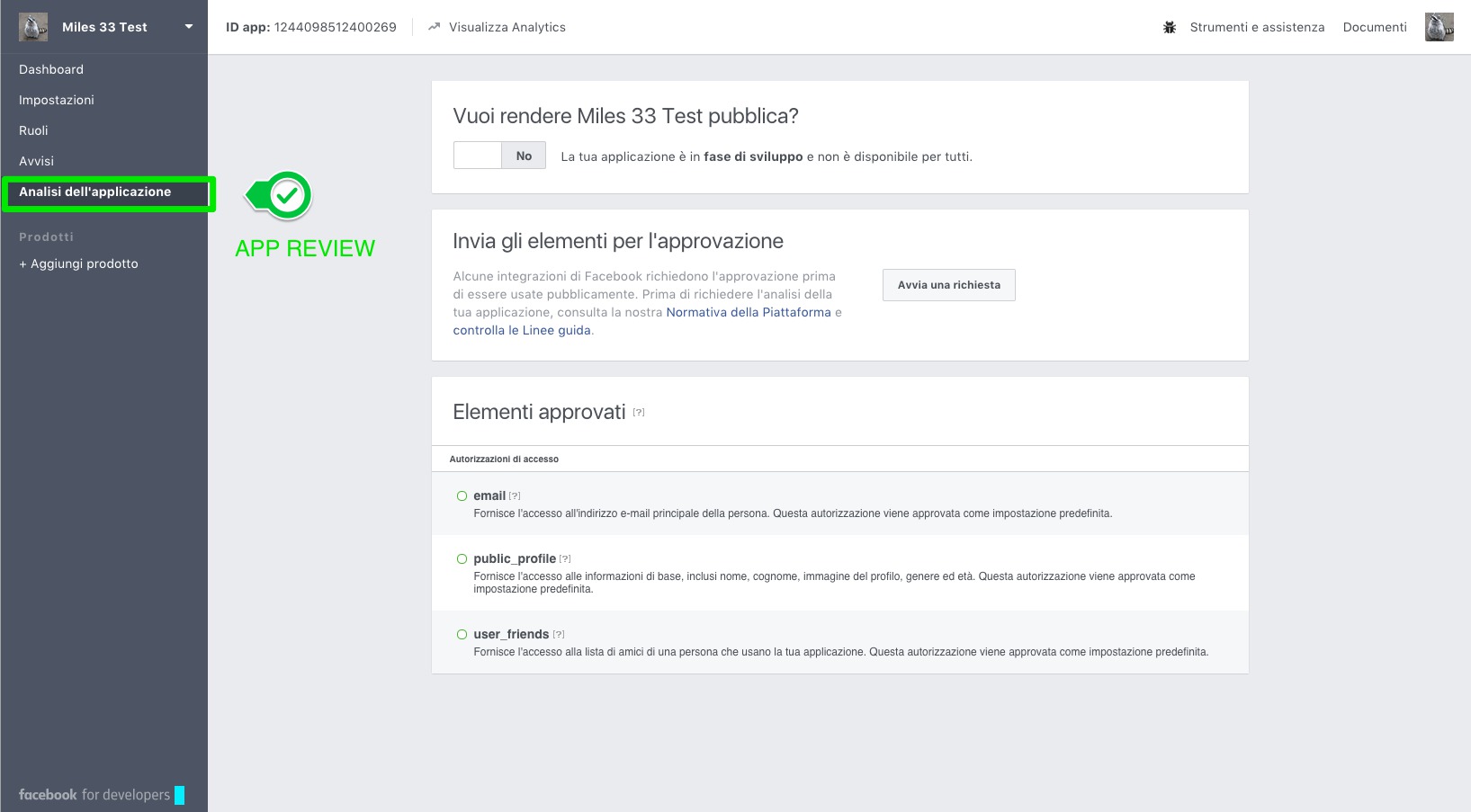Open the Strumenti e assistenza menu

(1256, 27)
